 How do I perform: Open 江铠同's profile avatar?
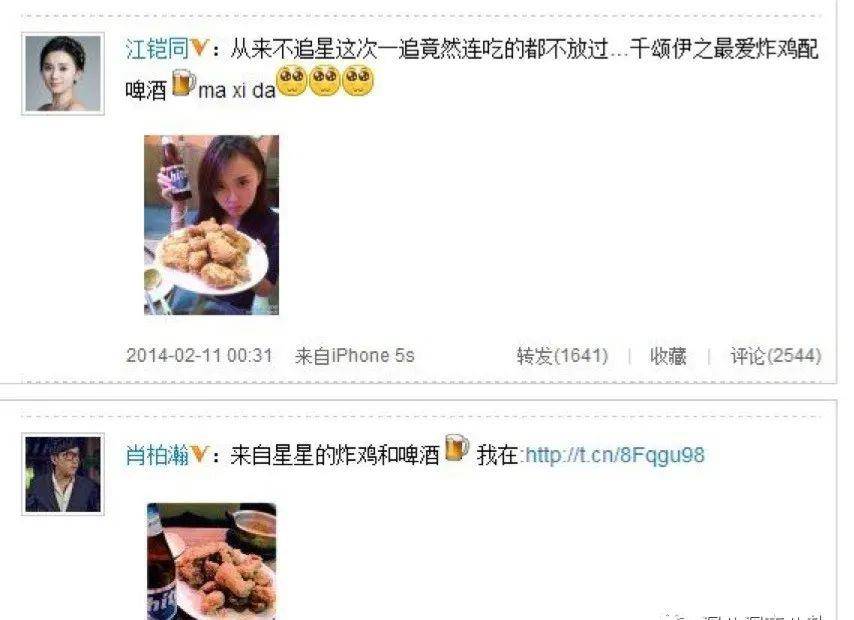point(63,74)
